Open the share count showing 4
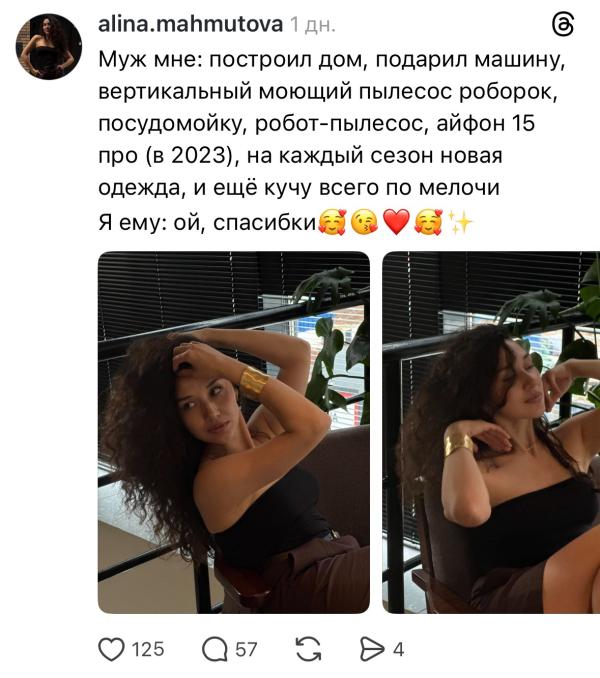The width and height of the screenshot is (600, 678). click(398, 649)
